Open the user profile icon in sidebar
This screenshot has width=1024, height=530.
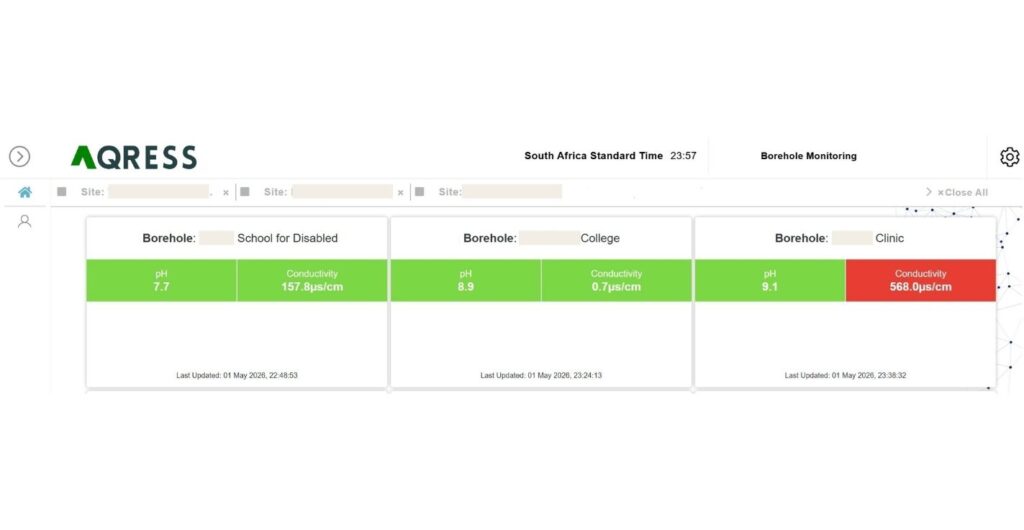[x=24, y=221]
